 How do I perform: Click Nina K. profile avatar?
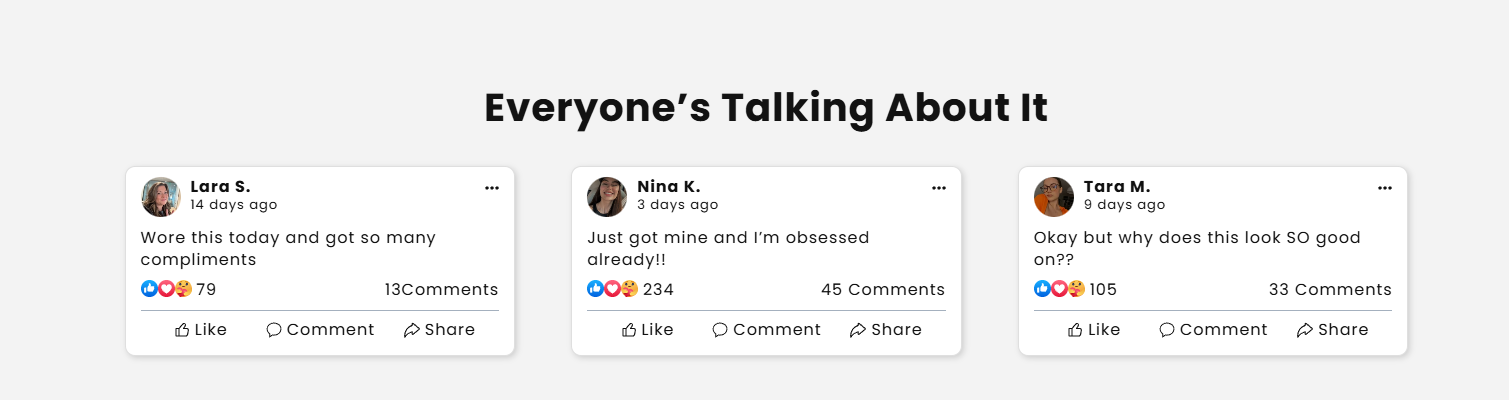pos(607,197)
